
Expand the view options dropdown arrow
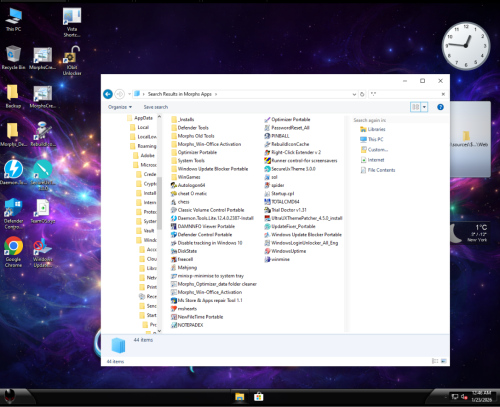pyautogui.click(x=424, y=107)
